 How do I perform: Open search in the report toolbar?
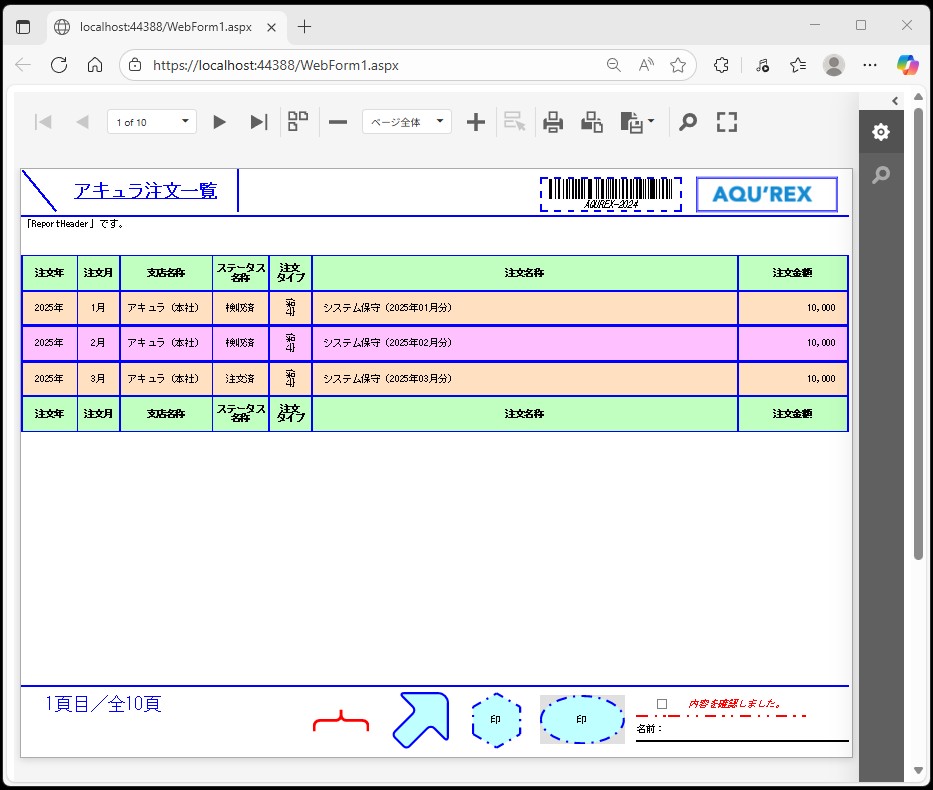pos(688,122)
